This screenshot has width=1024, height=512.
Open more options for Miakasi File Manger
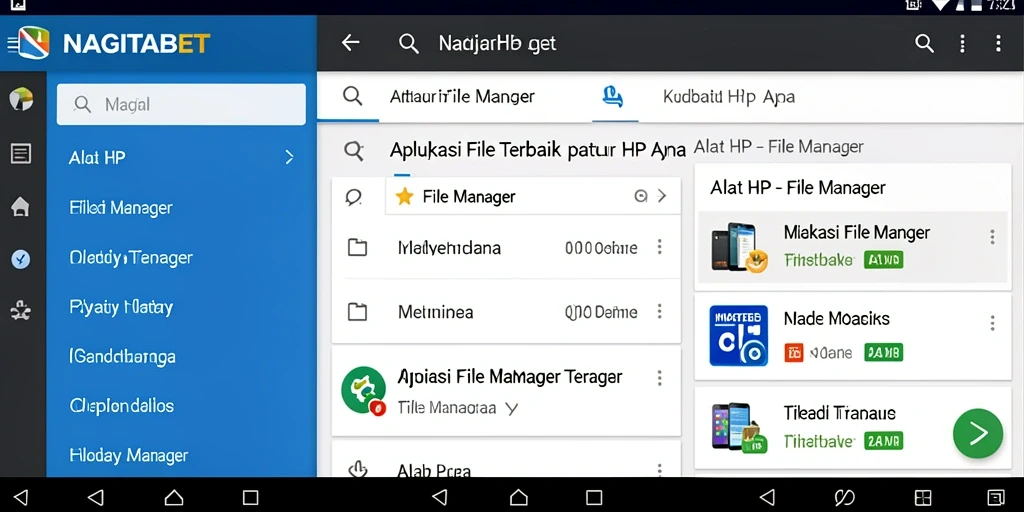click(992, 237)
